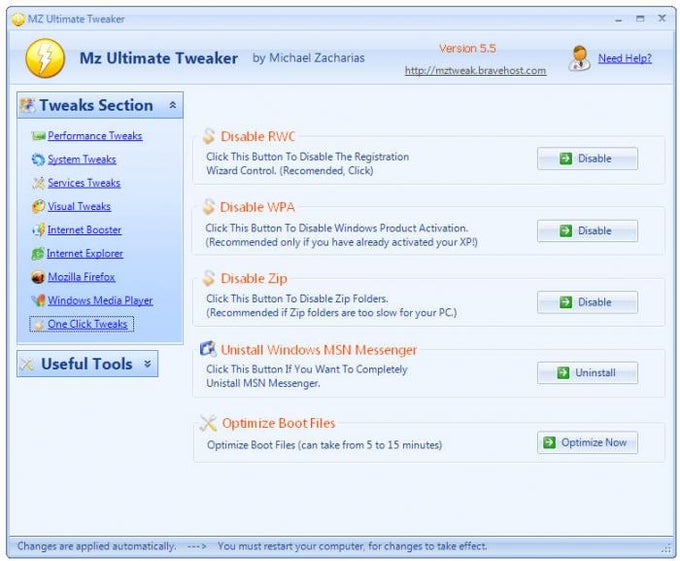The width and height of the screenshot is (680, 561).
Task: Click 'Changes are applied automatically' status text
Action: pyautogui.click(x=97, y=546)
